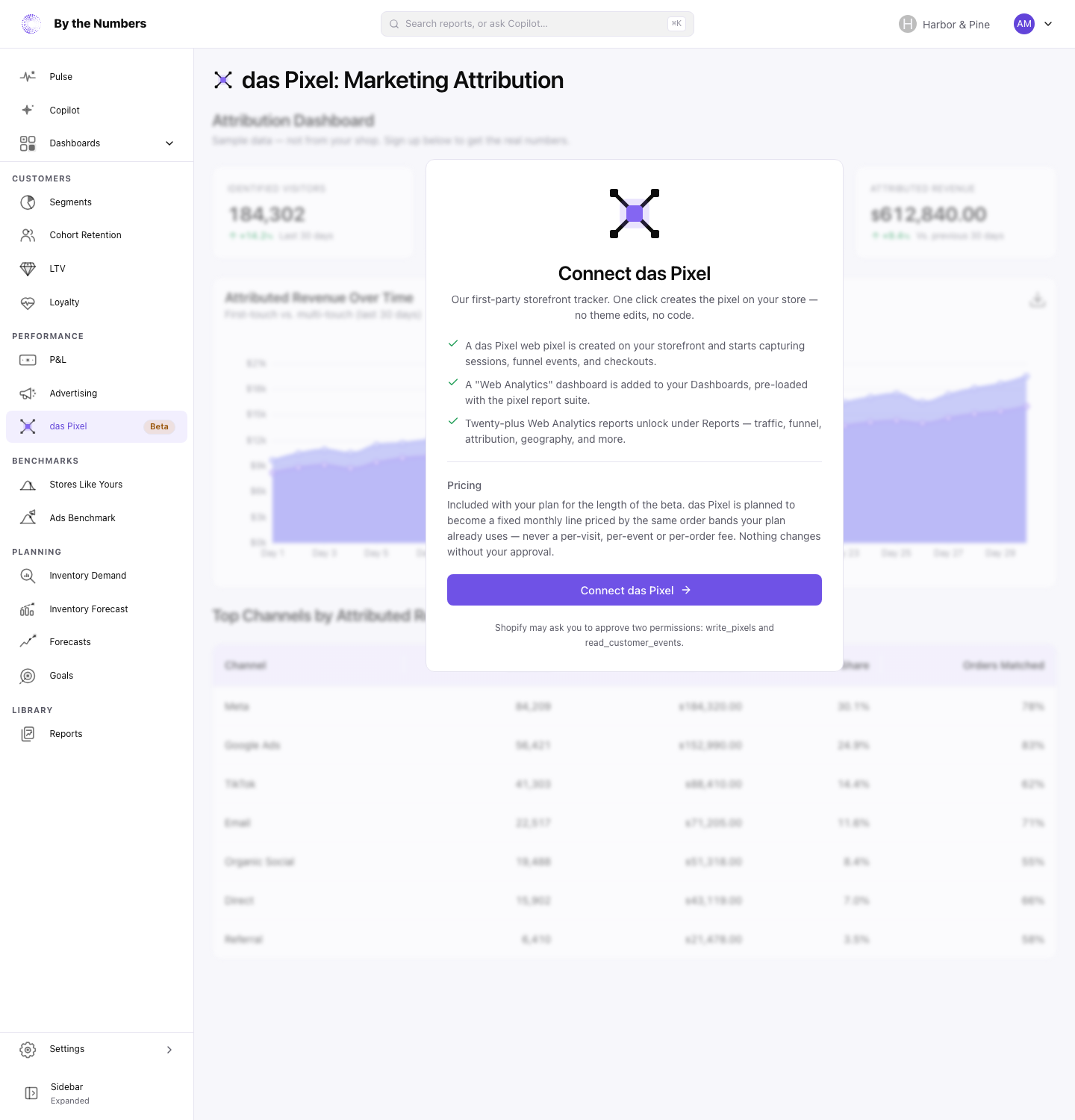Navigate to Inventory Forecast
This screenshot has width=1075, height=1120.
[89, 609]
